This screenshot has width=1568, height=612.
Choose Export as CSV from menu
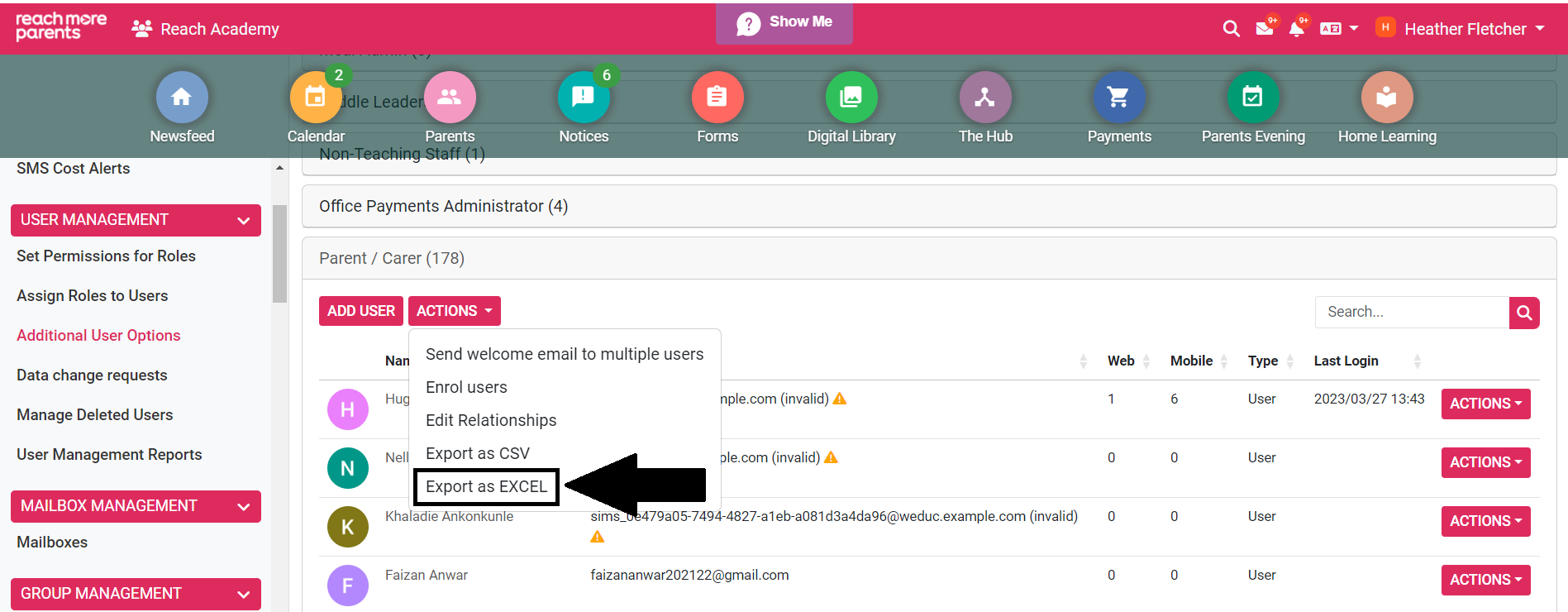click(x=477, y=453)
